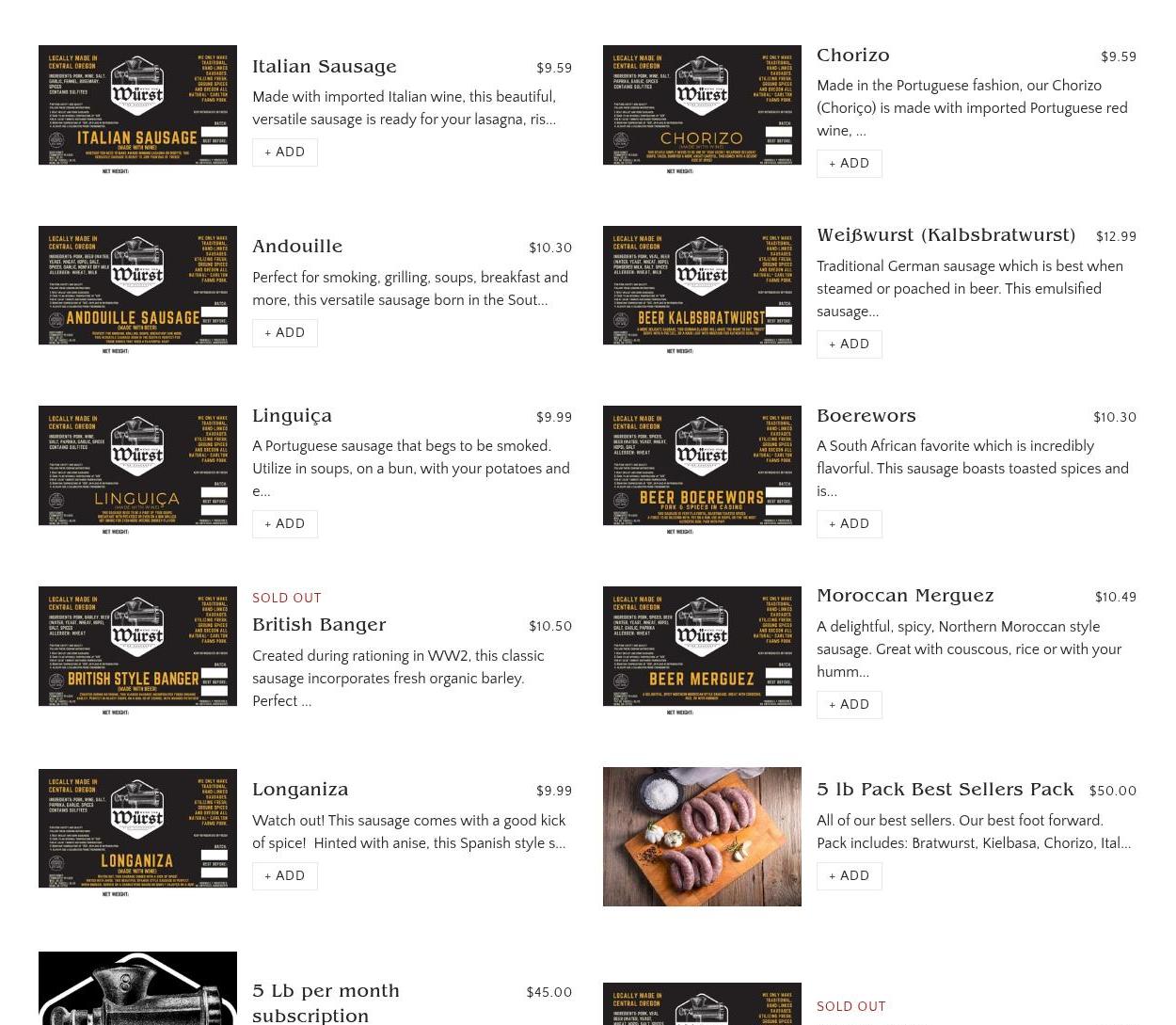Image resolution: width=1176 pixels, height=1025 pixels.
Task: View the Beer Merguez label thumbnail
Action: [702, 650]
